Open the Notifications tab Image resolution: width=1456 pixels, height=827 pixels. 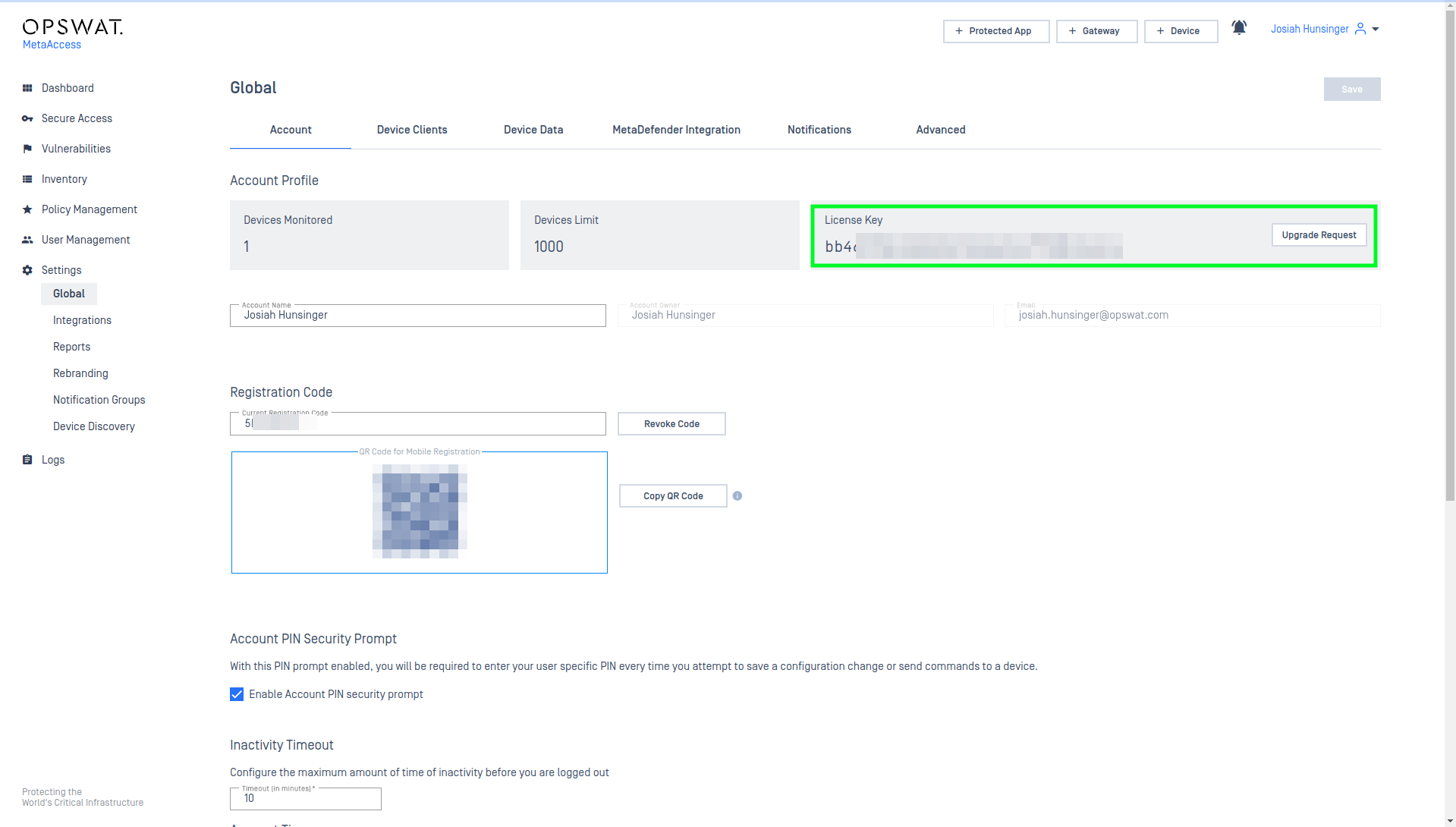tap(819, 130)
